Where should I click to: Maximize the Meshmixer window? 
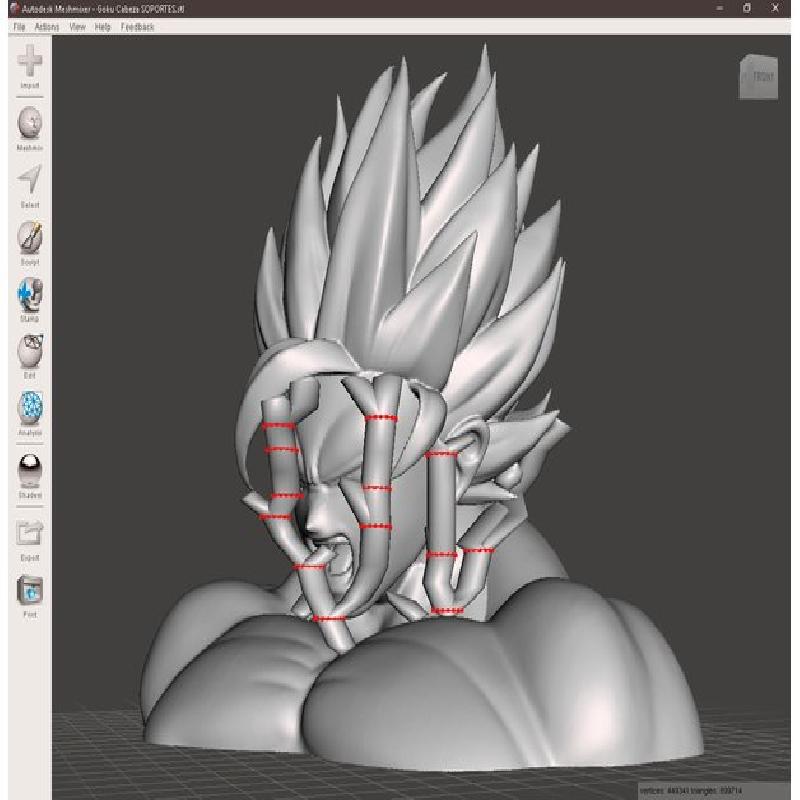(x=747, y=8)
